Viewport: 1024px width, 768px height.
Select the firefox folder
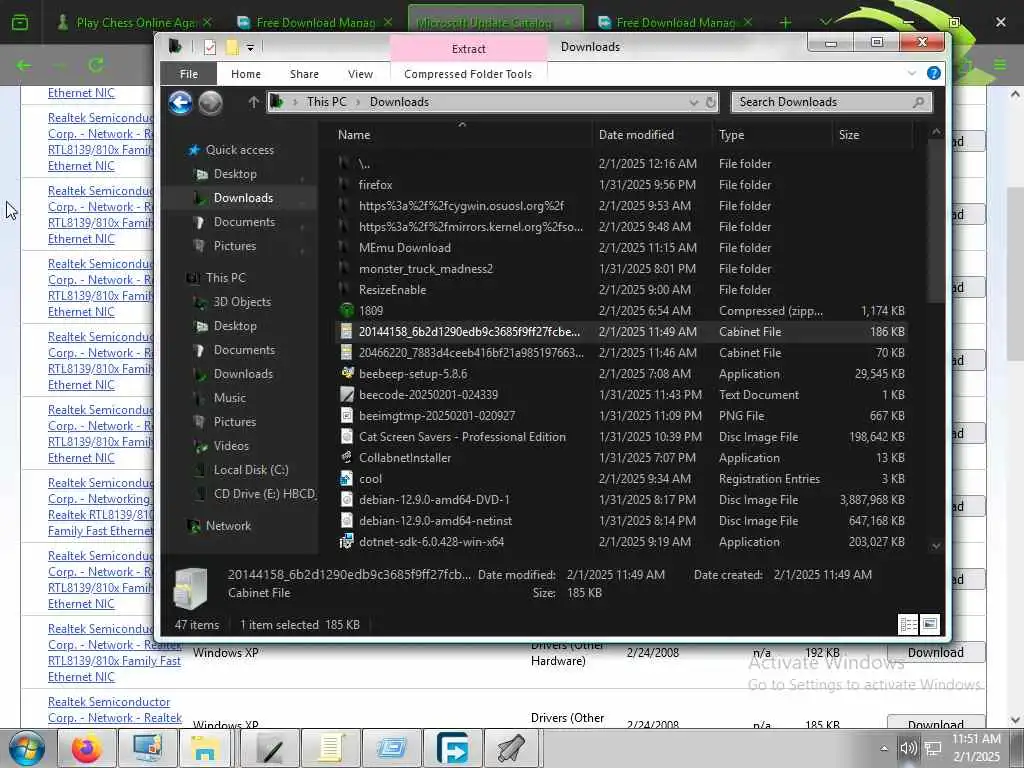click(376, 185)
